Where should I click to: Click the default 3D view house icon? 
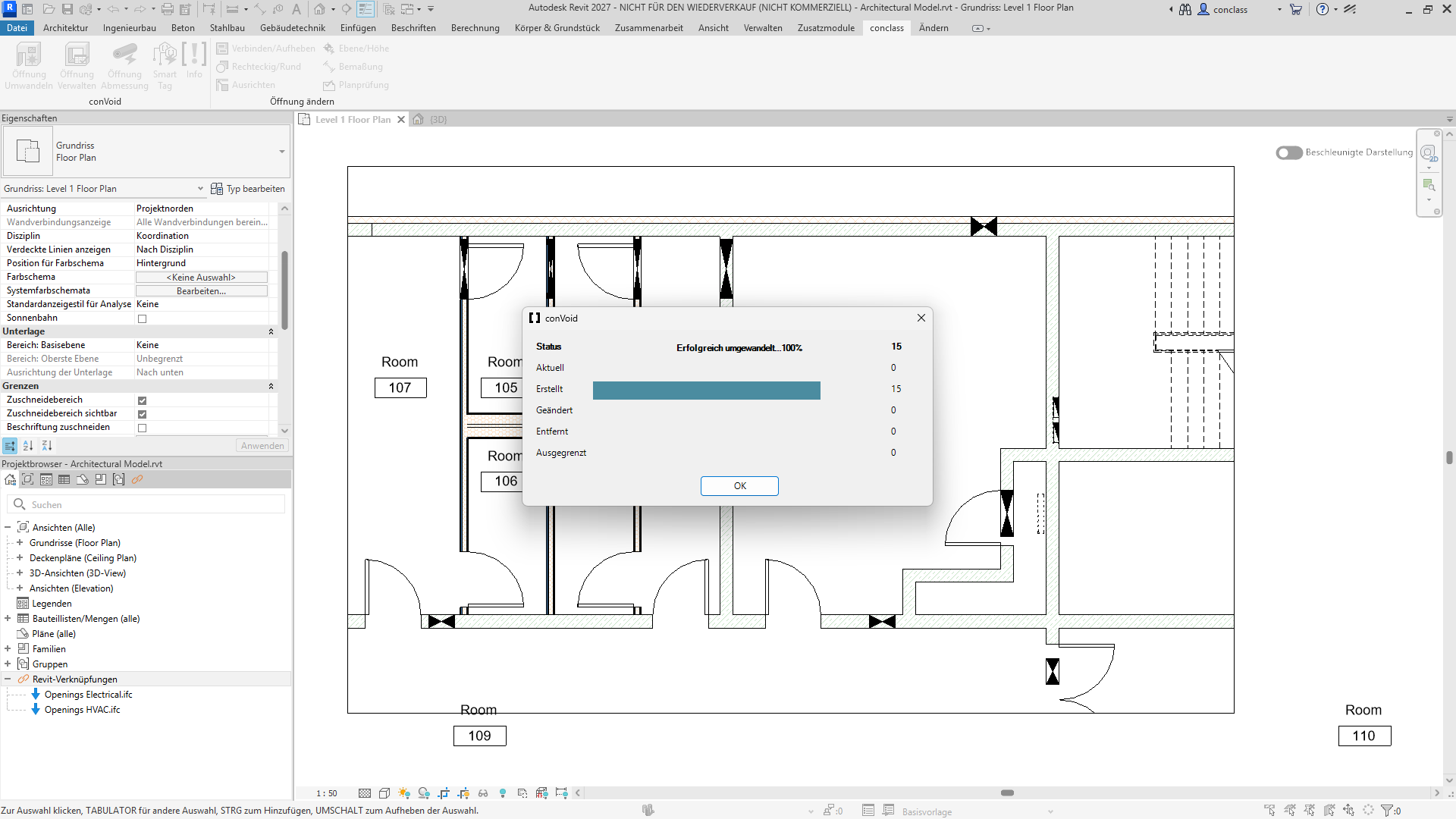point(320,9)
